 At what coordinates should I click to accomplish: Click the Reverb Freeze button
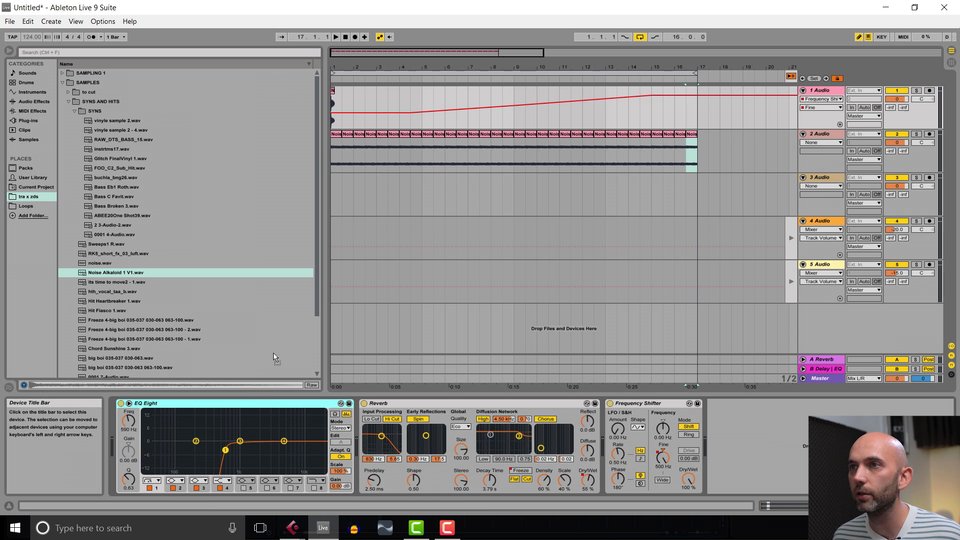(x=521, y=470)
